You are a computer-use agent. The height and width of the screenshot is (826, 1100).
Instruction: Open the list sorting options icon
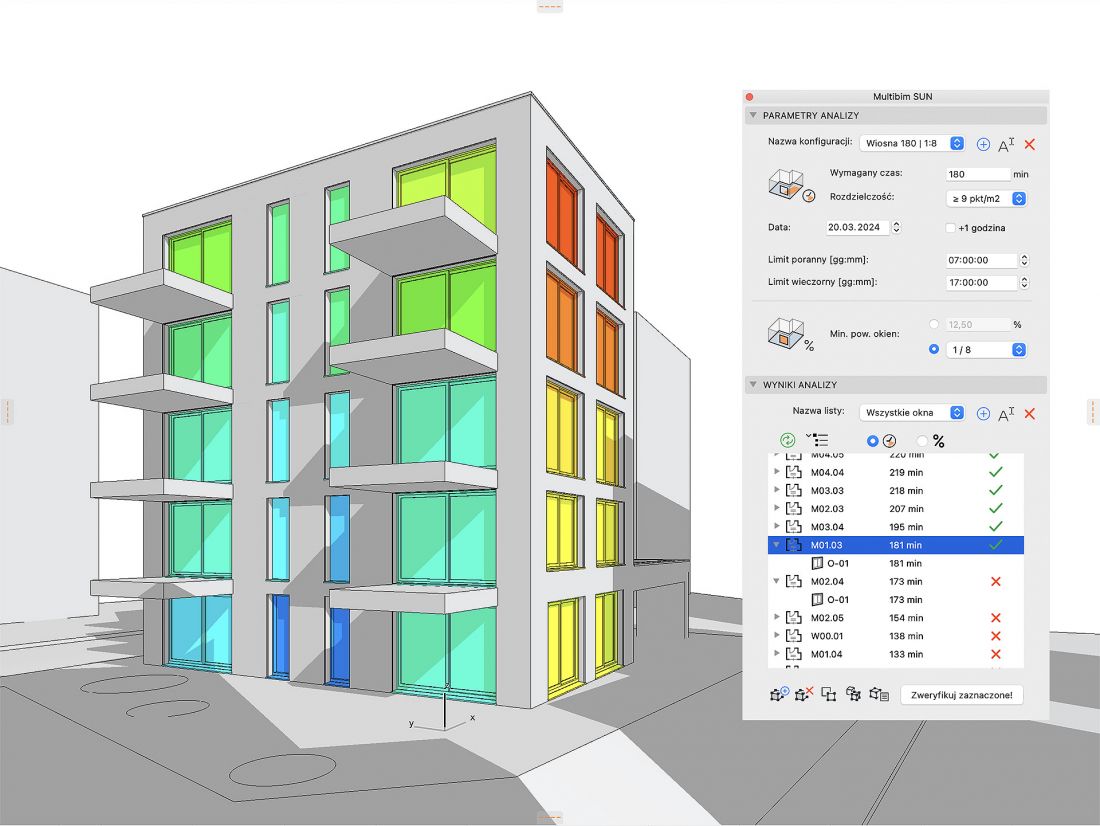(x=818, y=440)
